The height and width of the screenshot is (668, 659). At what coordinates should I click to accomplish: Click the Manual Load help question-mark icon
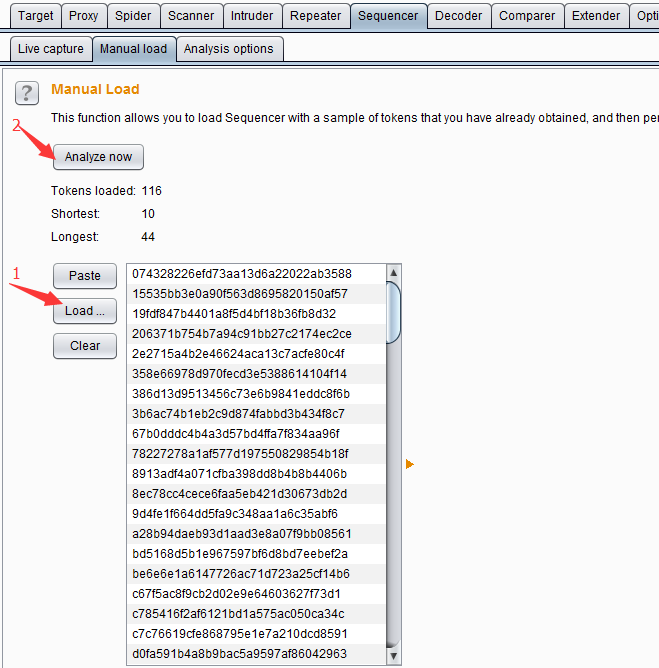point(27,94)
